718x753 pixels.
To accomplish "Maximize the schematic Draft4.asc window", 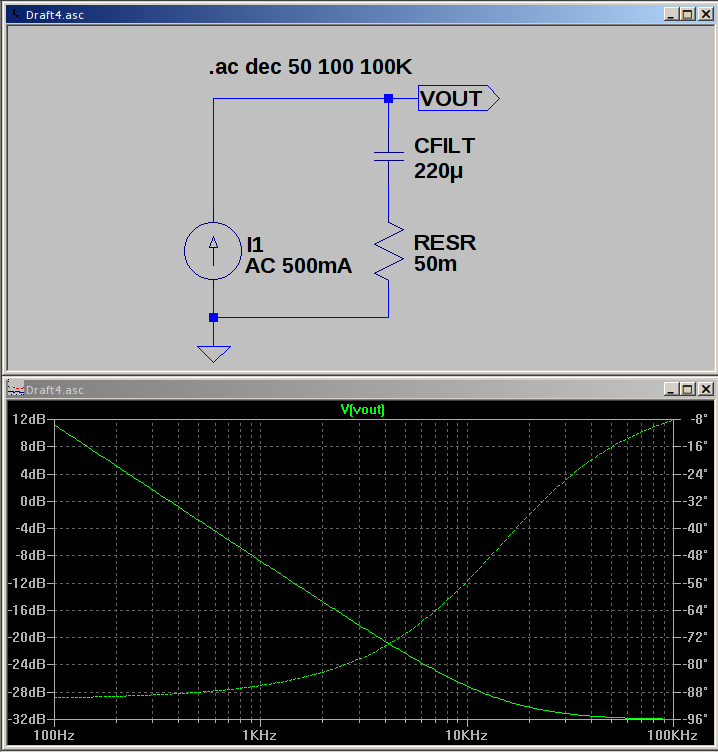I will pos(688,14).
